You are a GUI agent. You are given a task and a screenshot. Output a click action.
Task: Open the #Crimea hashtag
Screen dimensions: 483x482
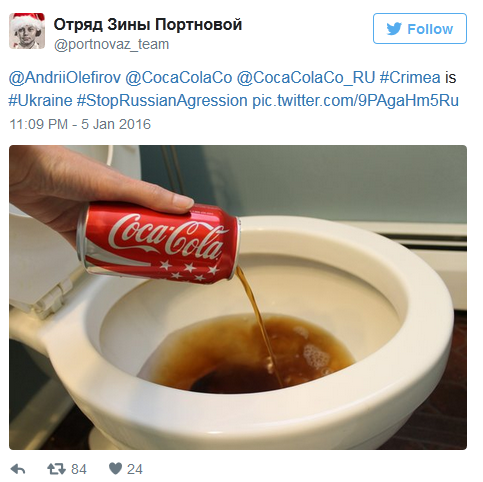coord(410,78)
